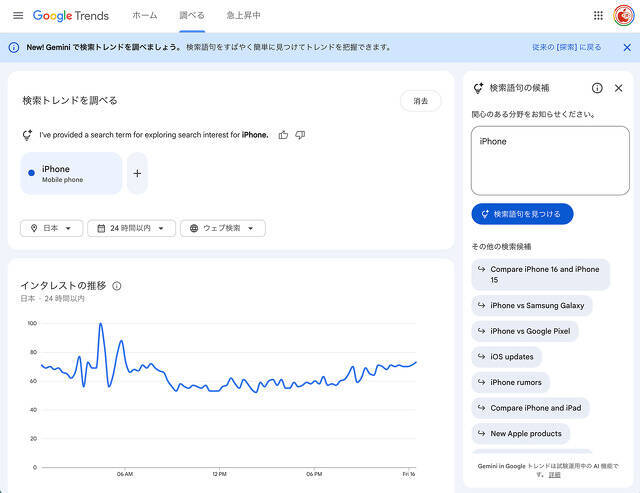This screenshot has height=493, width=640.
Task: Open info icon in search suggestions panel
Action: (597, 88)
